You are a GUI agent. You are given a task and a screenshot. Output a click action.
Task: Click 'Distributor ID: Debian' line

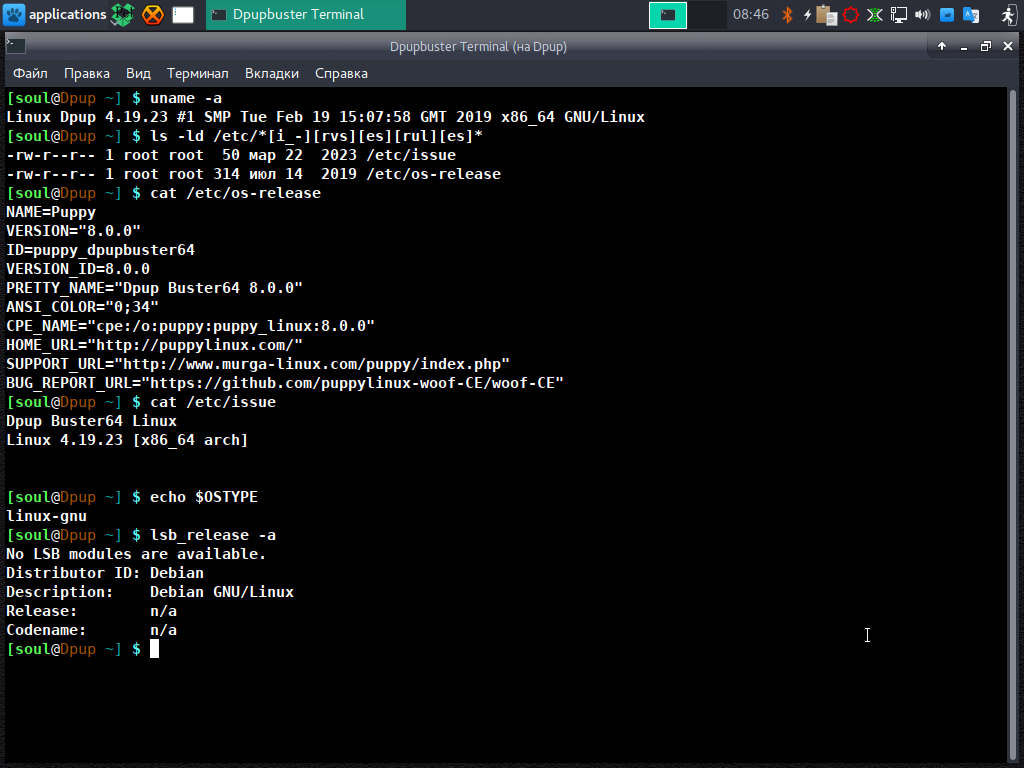pos(104,573)
